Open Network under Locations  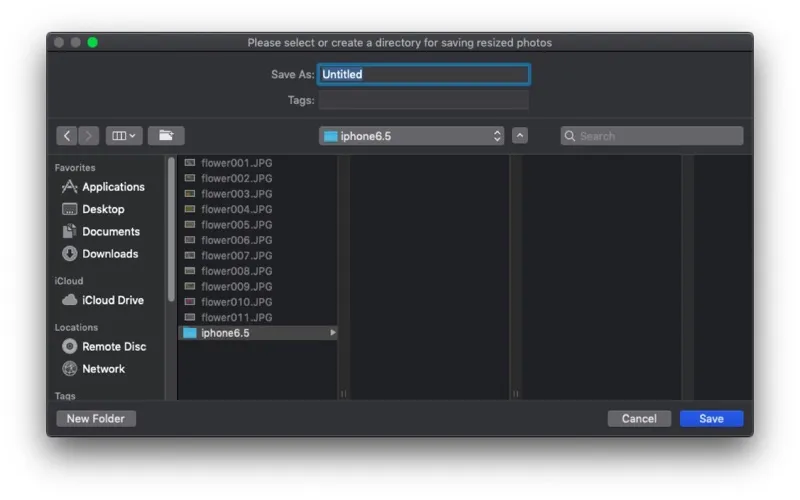tap(103, 369)
